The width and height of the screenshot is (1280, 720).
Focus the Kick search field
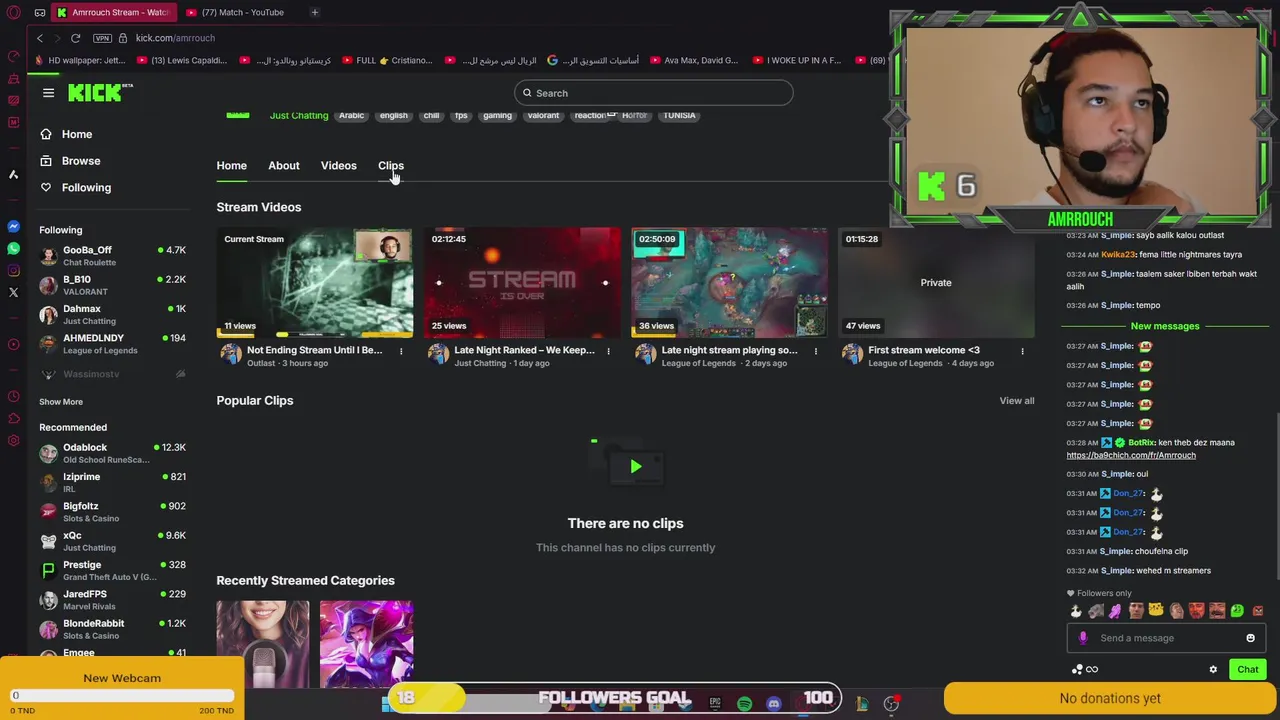[654, 93]
